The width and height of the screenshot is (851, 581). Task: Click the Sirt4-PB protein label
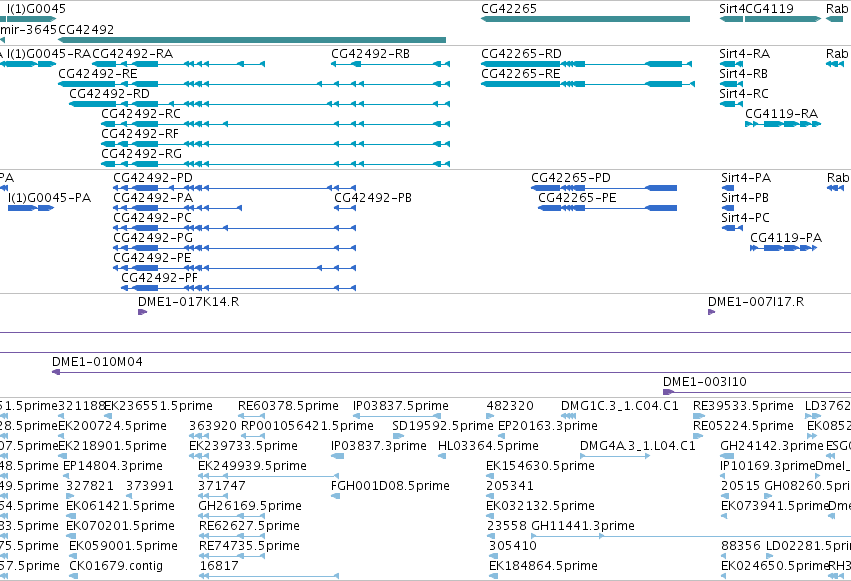(745, 198)
